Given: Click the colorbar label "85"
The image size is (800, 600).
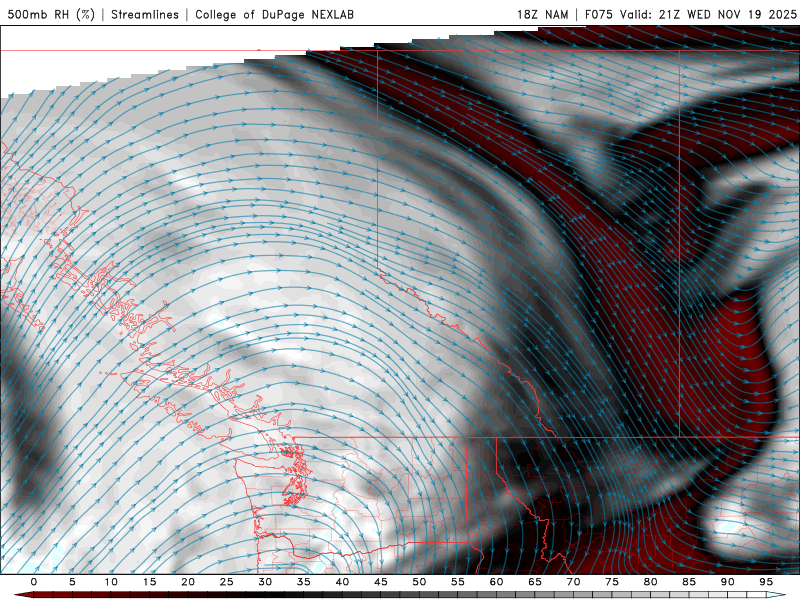Looking at the screenshot, I should coord(689,582).
